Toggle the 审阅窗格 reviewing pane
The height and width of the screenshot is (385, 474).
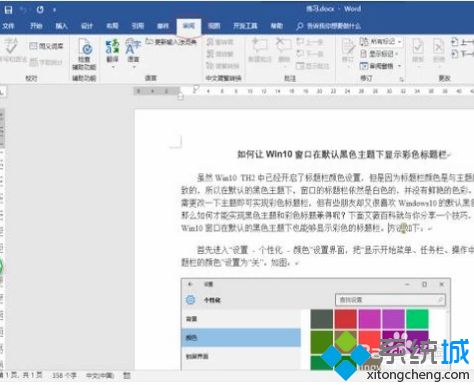click(377, 66)
